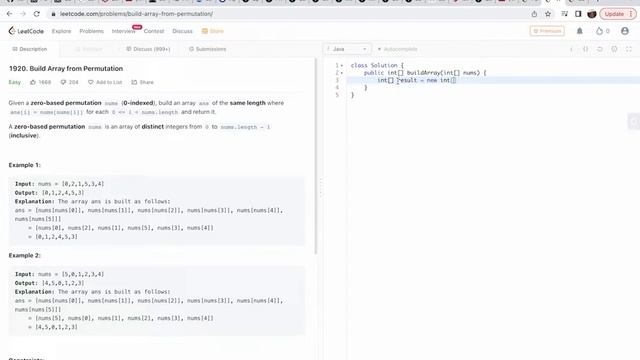Click the thumbs-up like icon
The width and height of the screenshot is (640, 360).
[x=33, y=82]
